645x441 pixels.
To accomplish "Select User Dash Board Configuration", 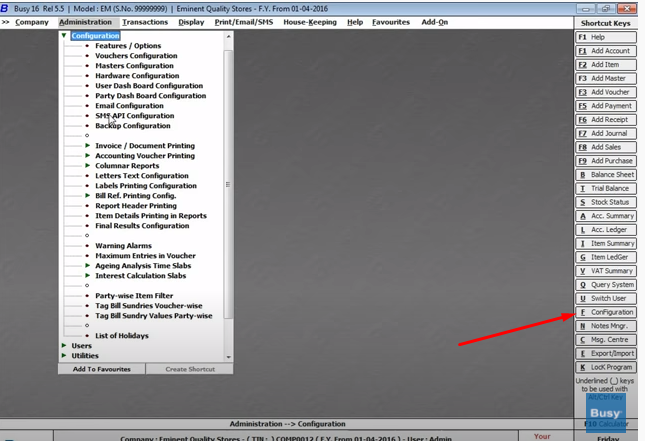I will click(149, 86).
